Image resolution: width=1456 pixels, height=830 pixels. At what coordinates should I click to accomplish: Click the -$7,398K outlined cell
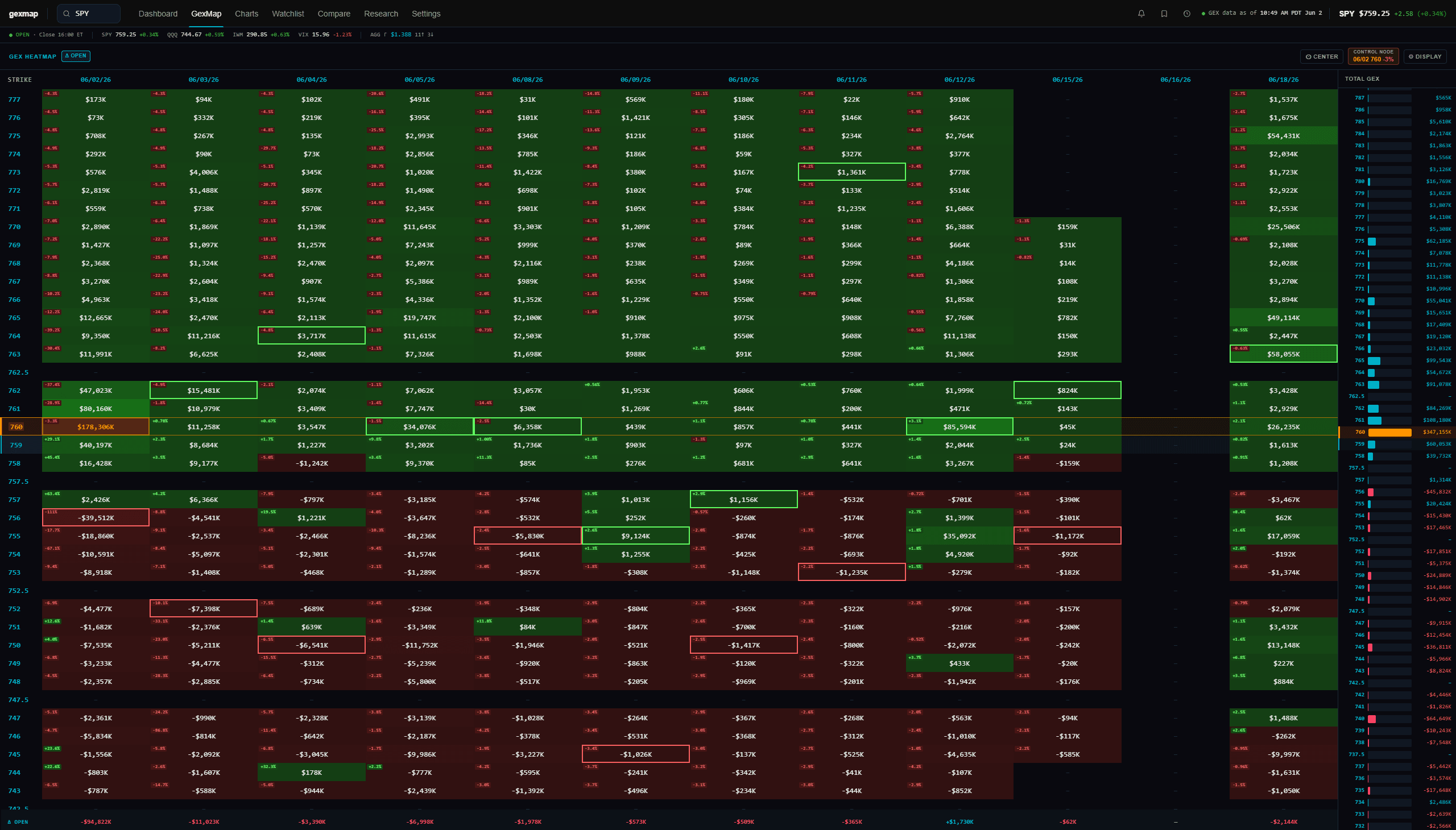click(204, 609)
